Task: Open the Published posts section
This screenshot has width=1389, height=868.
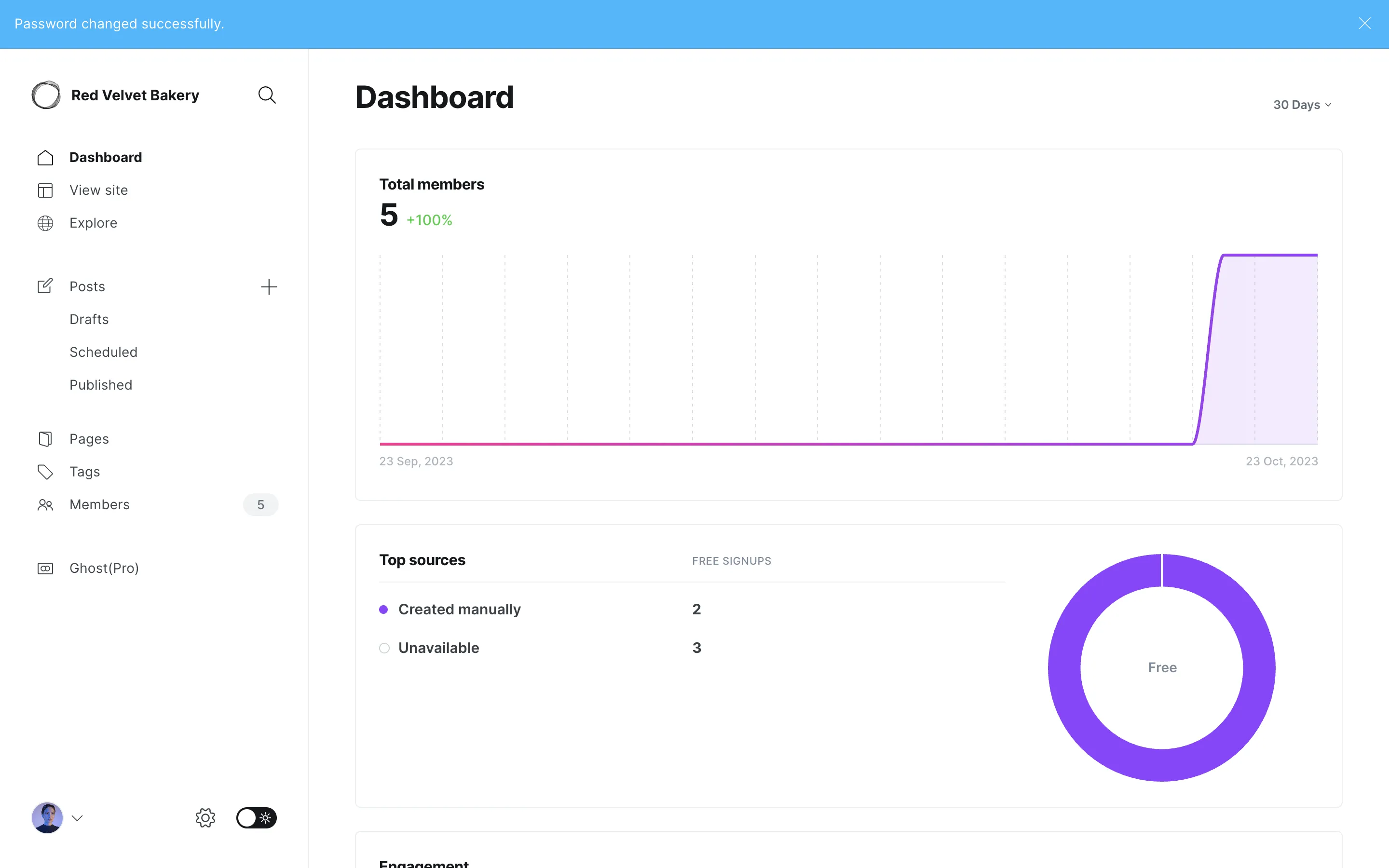Action: (101, 385)
